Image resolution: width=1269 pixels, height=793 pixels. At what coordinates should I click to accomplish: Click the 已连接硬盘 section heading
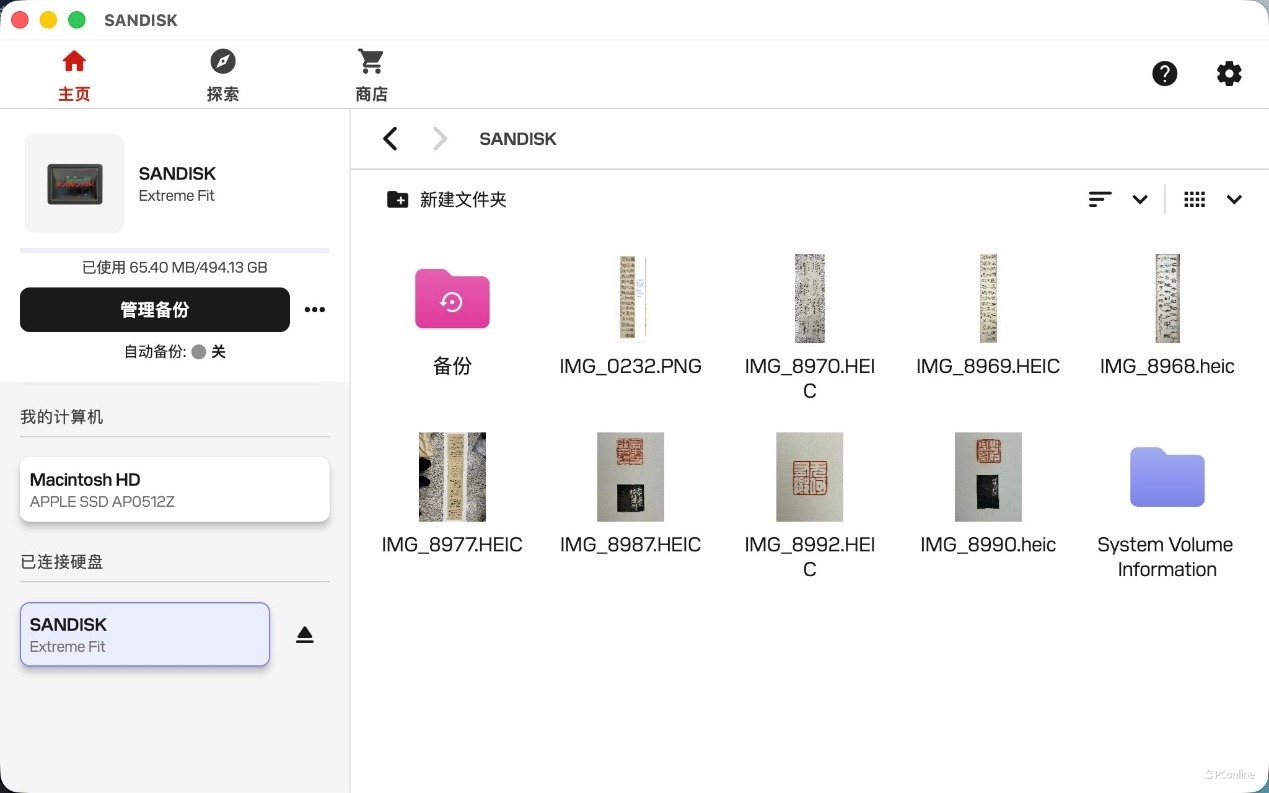[62, 562]
